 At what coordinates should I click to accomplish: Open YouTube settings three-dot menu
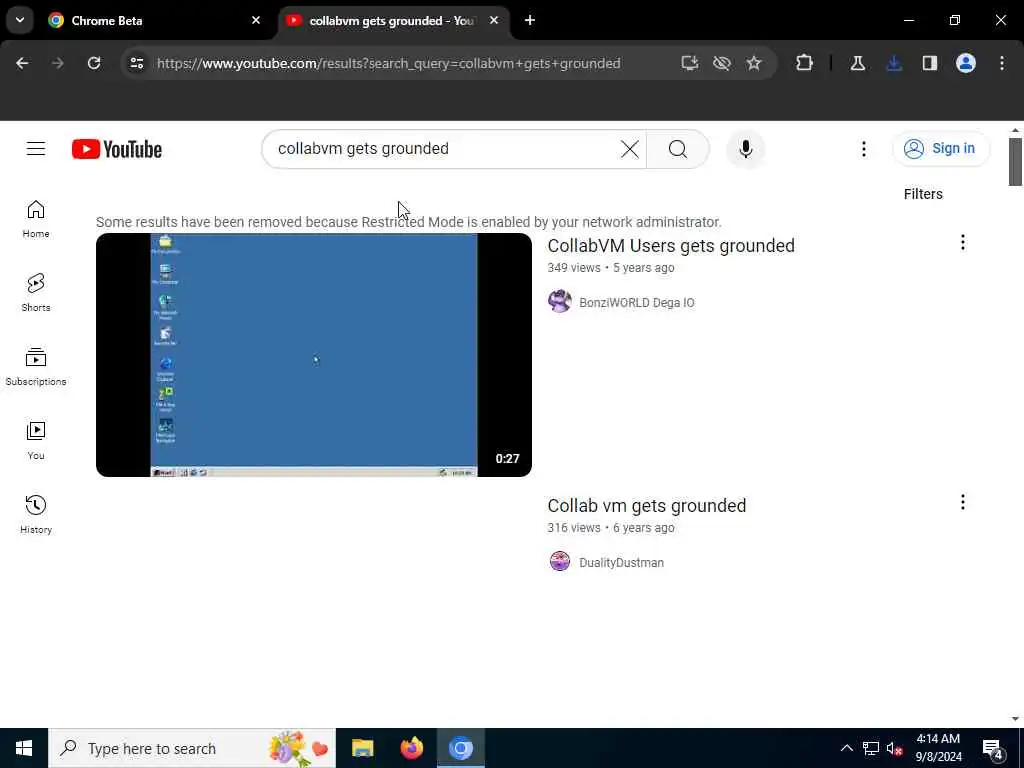pos(863,149)
